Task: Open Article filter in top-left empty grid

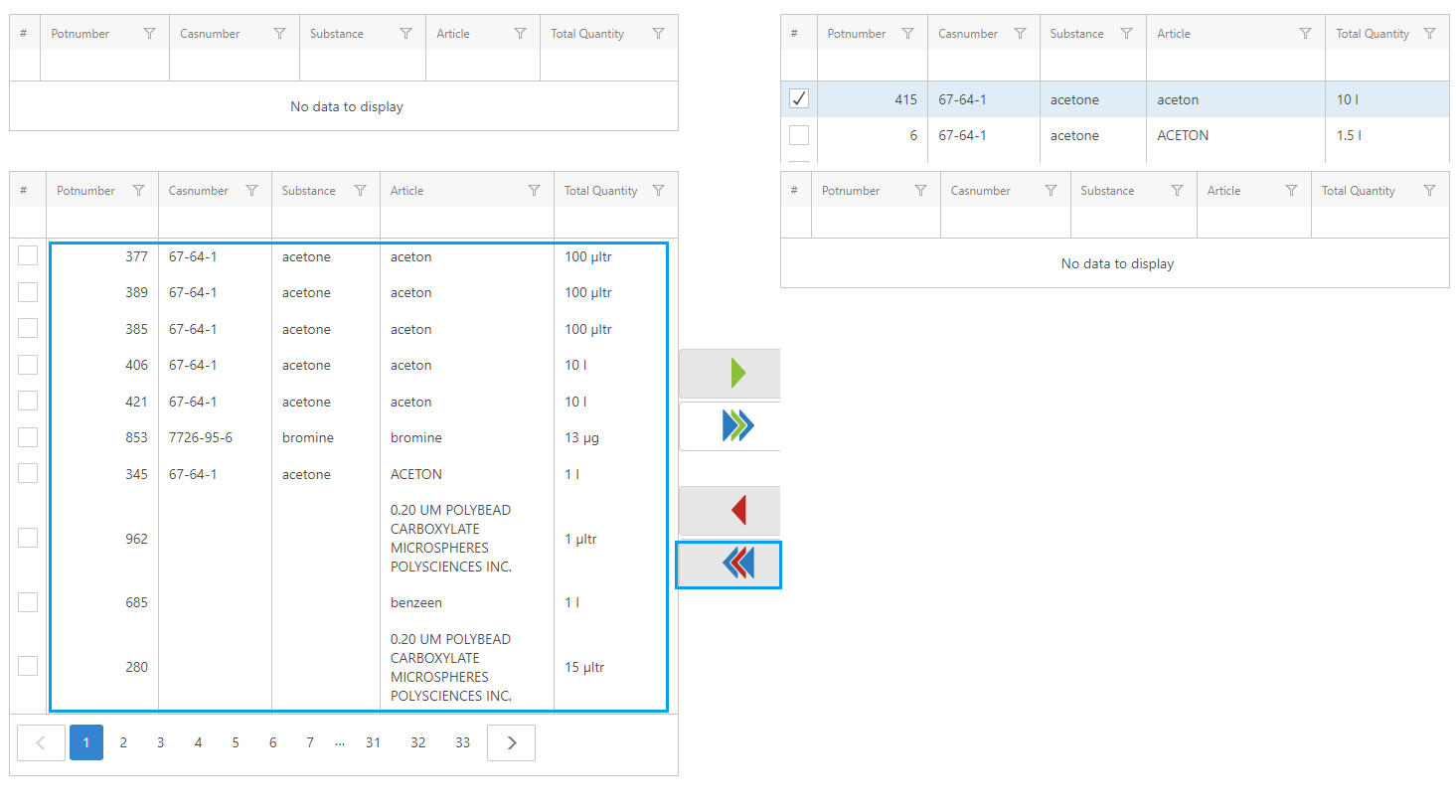Action: (520, 34)
